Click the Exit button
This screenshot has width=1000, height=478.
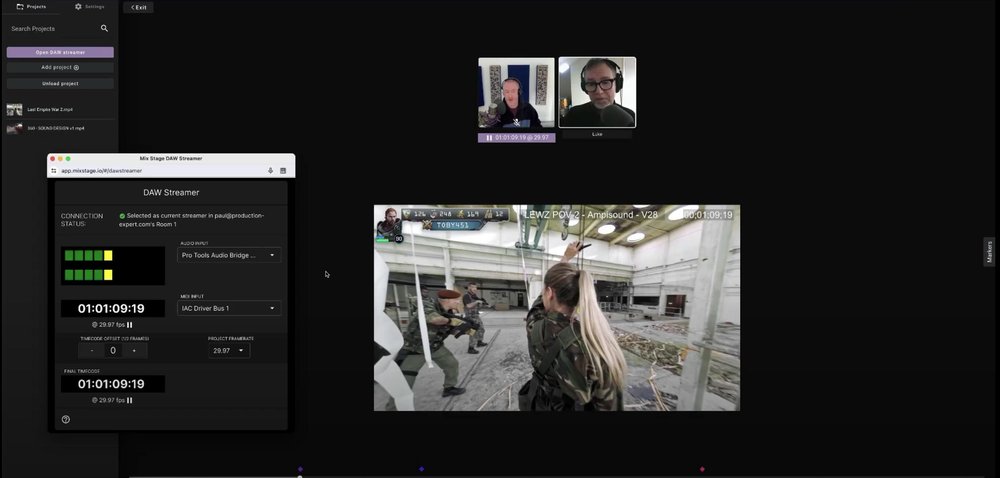click(x=138, y=7)
